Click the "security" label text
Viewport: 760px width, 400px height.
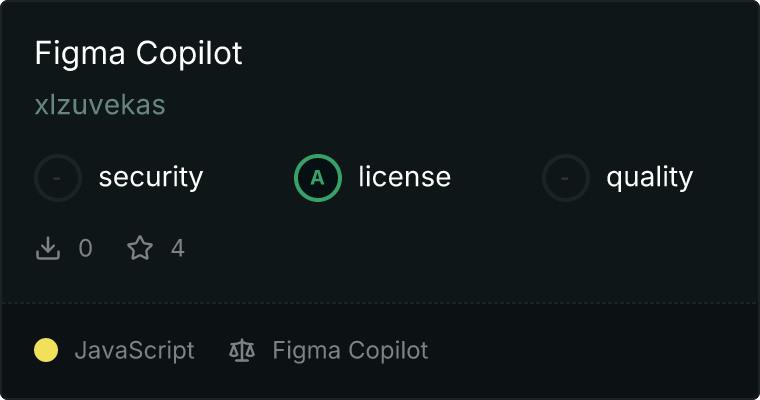click(x=150, y=178)
